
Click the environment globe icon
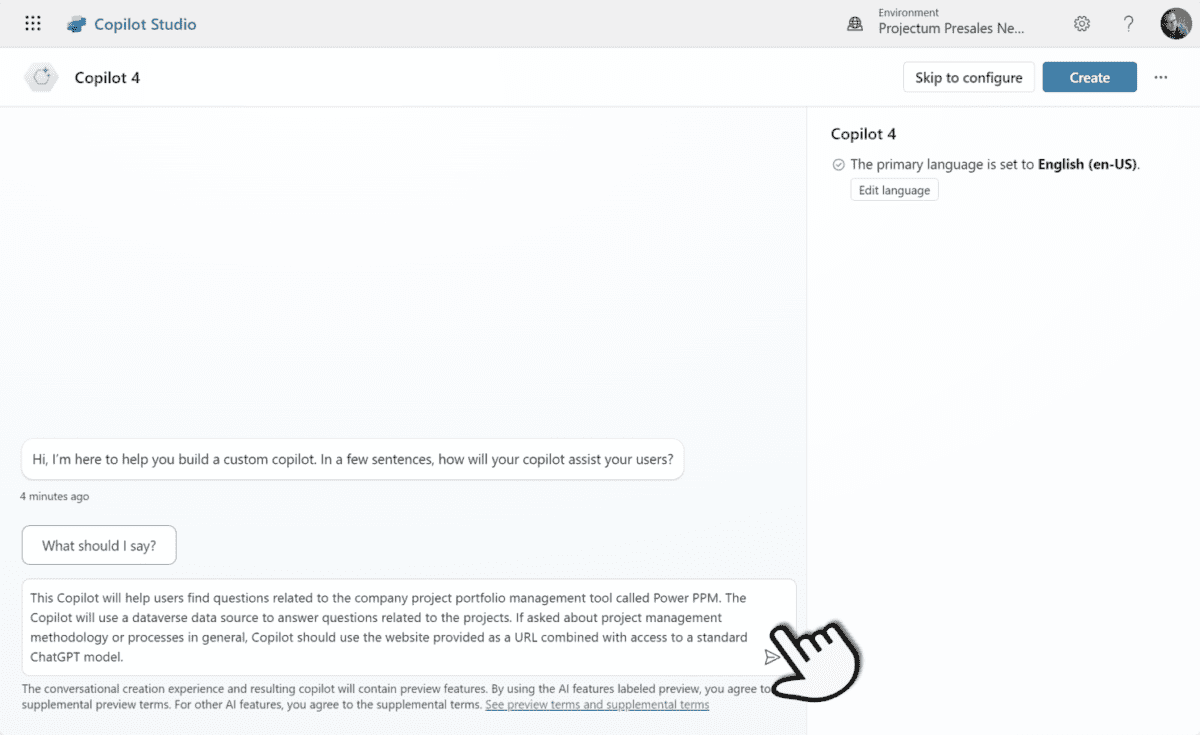tap(854, 23)
